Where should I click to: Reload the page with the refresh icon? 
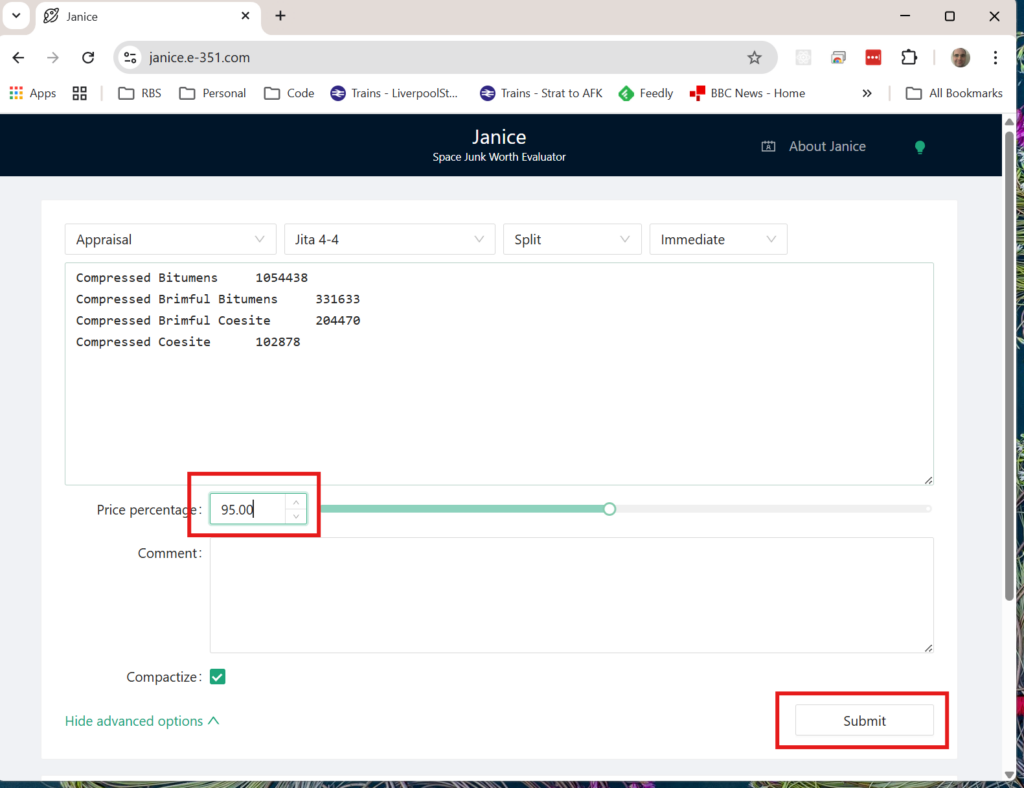click(88, 58)
